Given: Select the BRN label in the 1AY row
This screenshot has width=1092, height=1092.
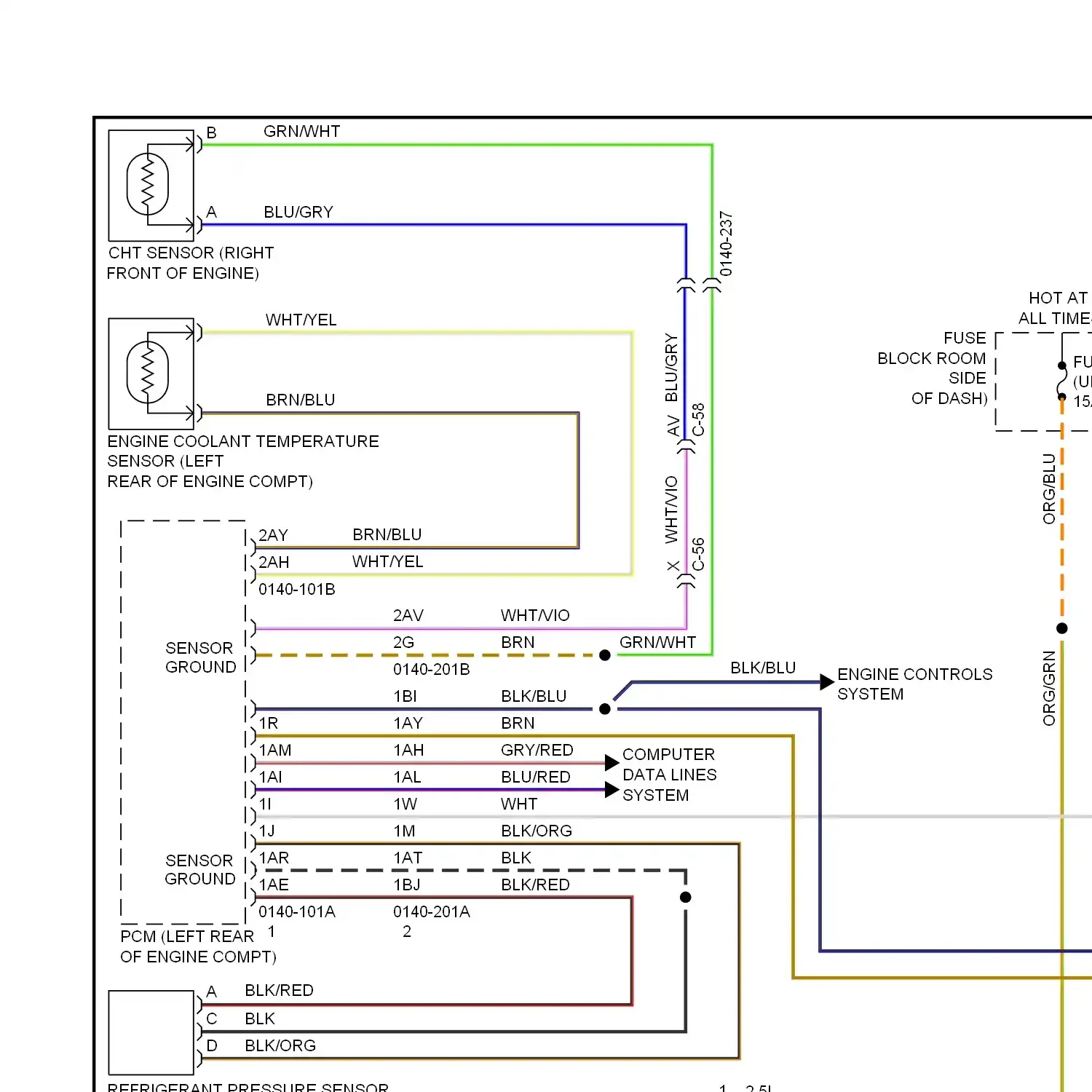Looking at the screenshot, I should pyautogui.click(x=518, y=724).
